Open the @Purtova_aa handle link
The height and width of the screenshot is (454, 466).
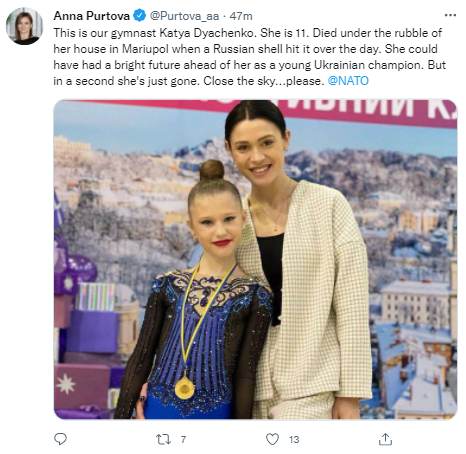click(184, 16)
